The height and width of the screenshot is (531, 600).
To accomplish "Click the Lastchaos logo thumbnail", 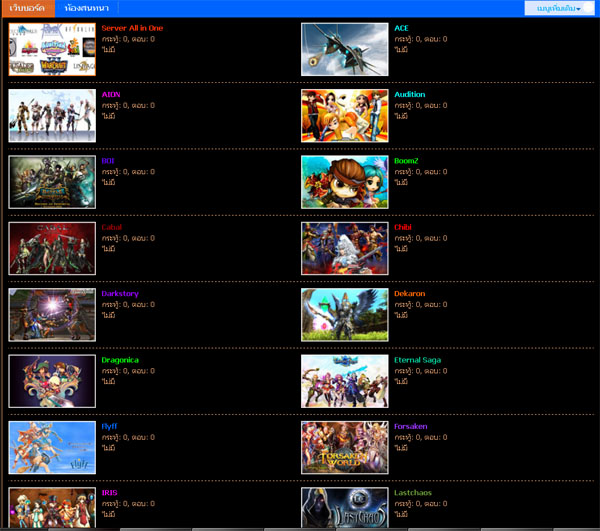I will pos(345,508).
